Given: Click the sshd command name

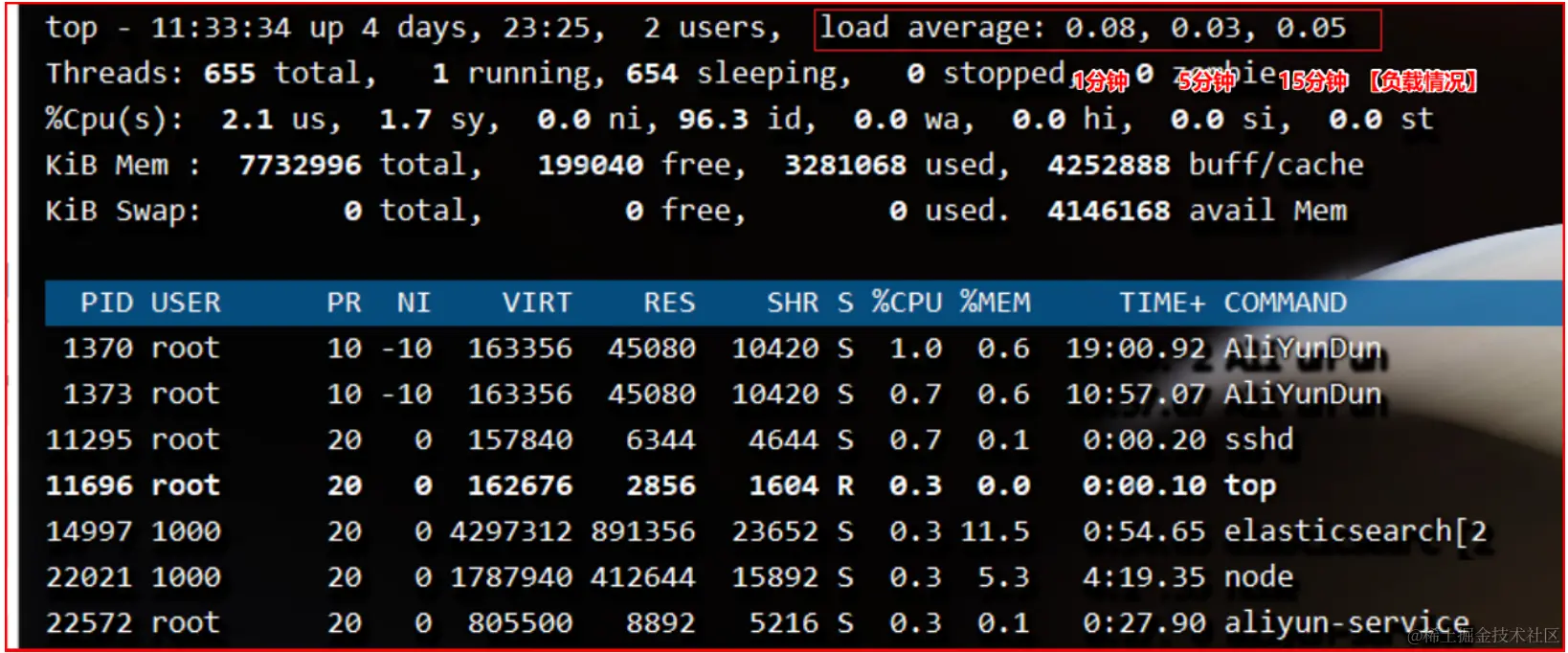Looking at the screenshot, I should coord(1259,440).
